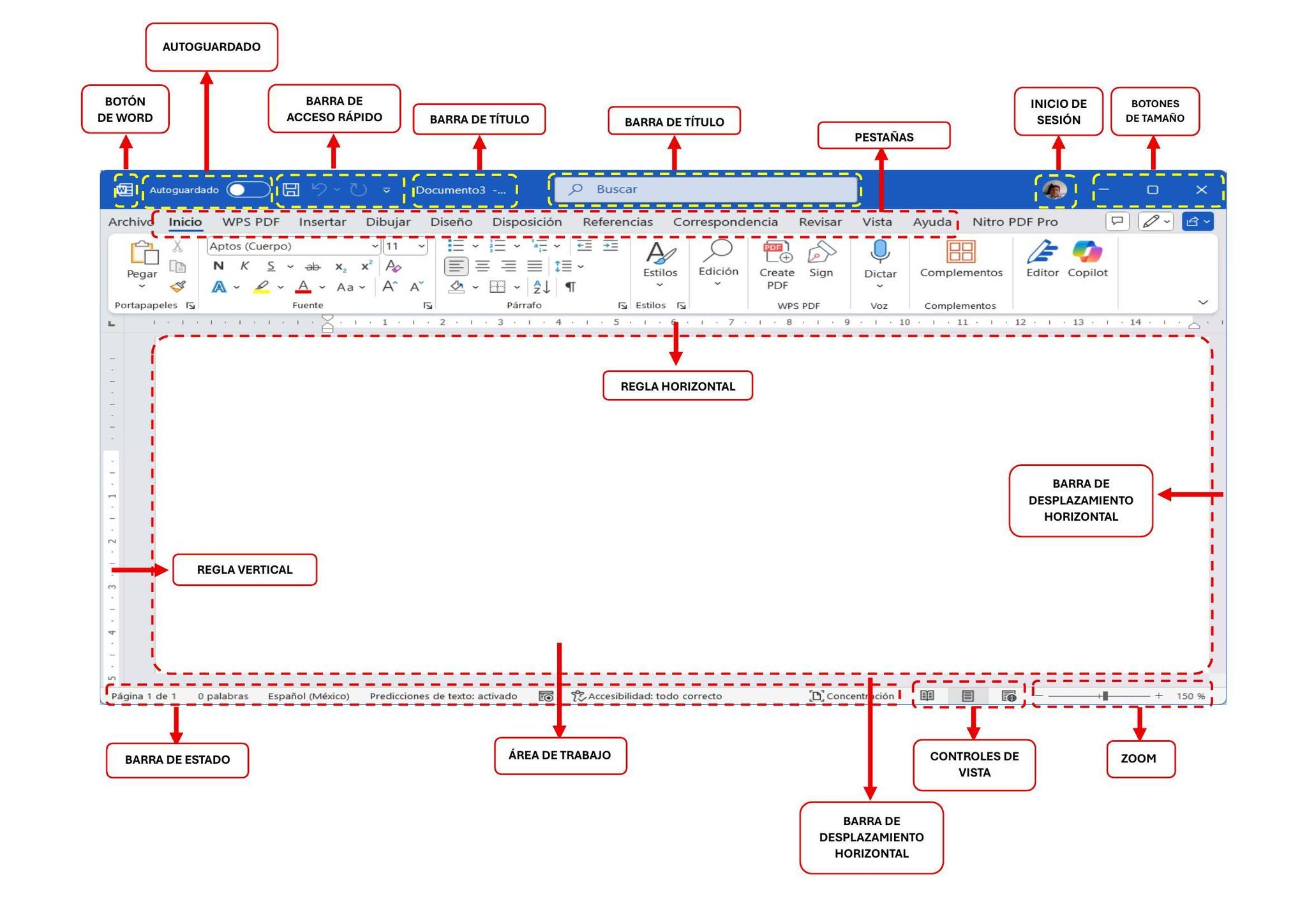The height and width of the screenshot is (924, 1307).
Task: Expand the Quick Access Toolbar customize arrow
Action: [x=386, y=190]
